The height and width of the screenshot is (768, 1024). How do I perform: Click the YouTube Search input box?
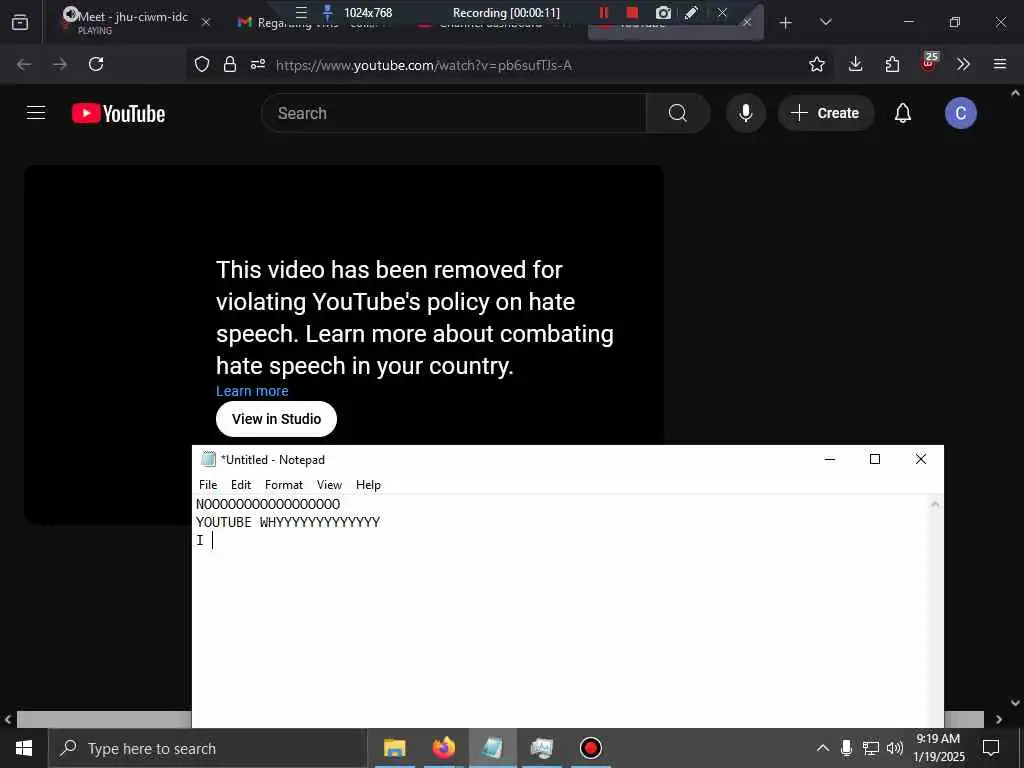(454, 113)
